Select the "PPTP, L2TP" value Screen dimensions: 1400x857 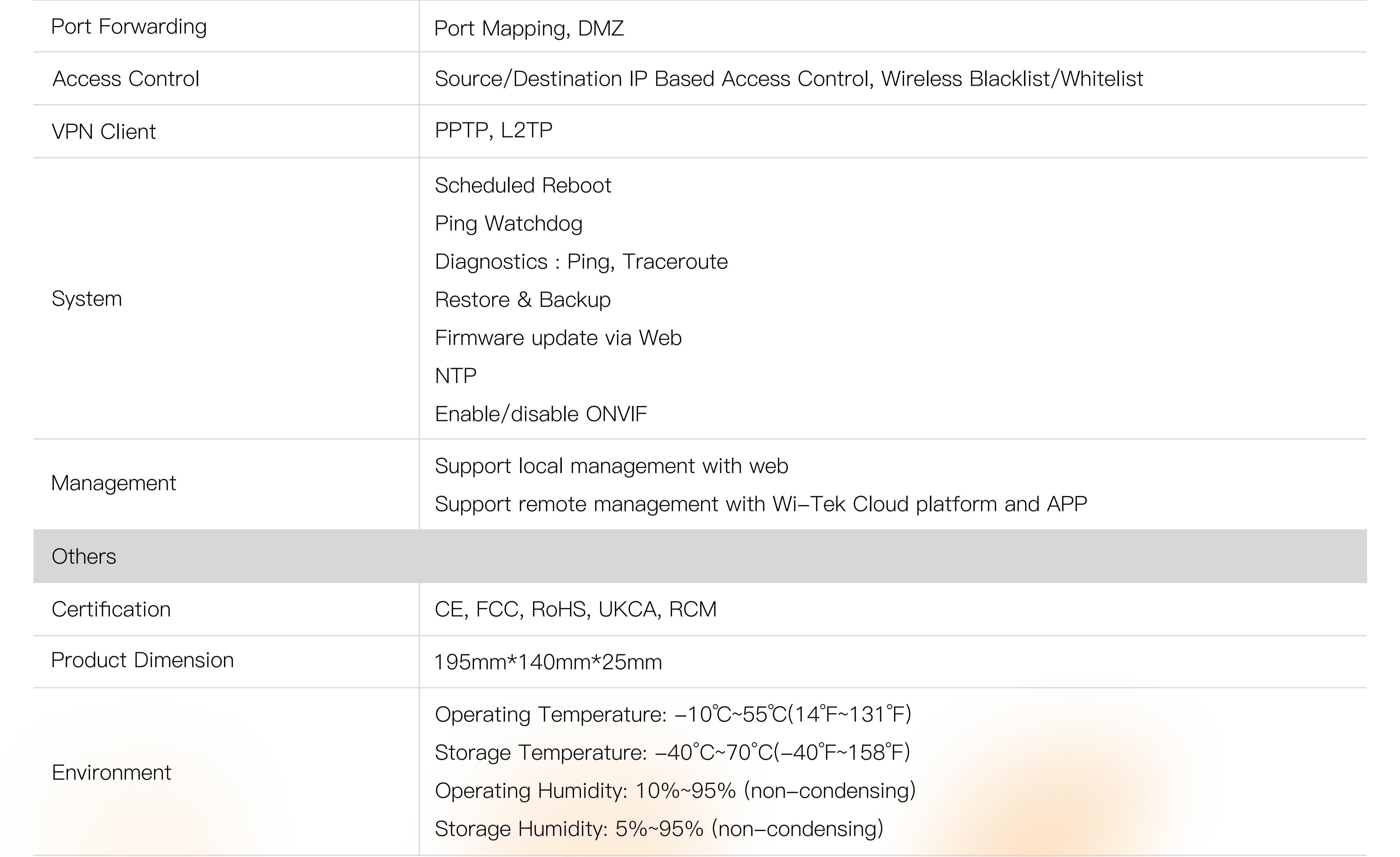click(493, 130)
